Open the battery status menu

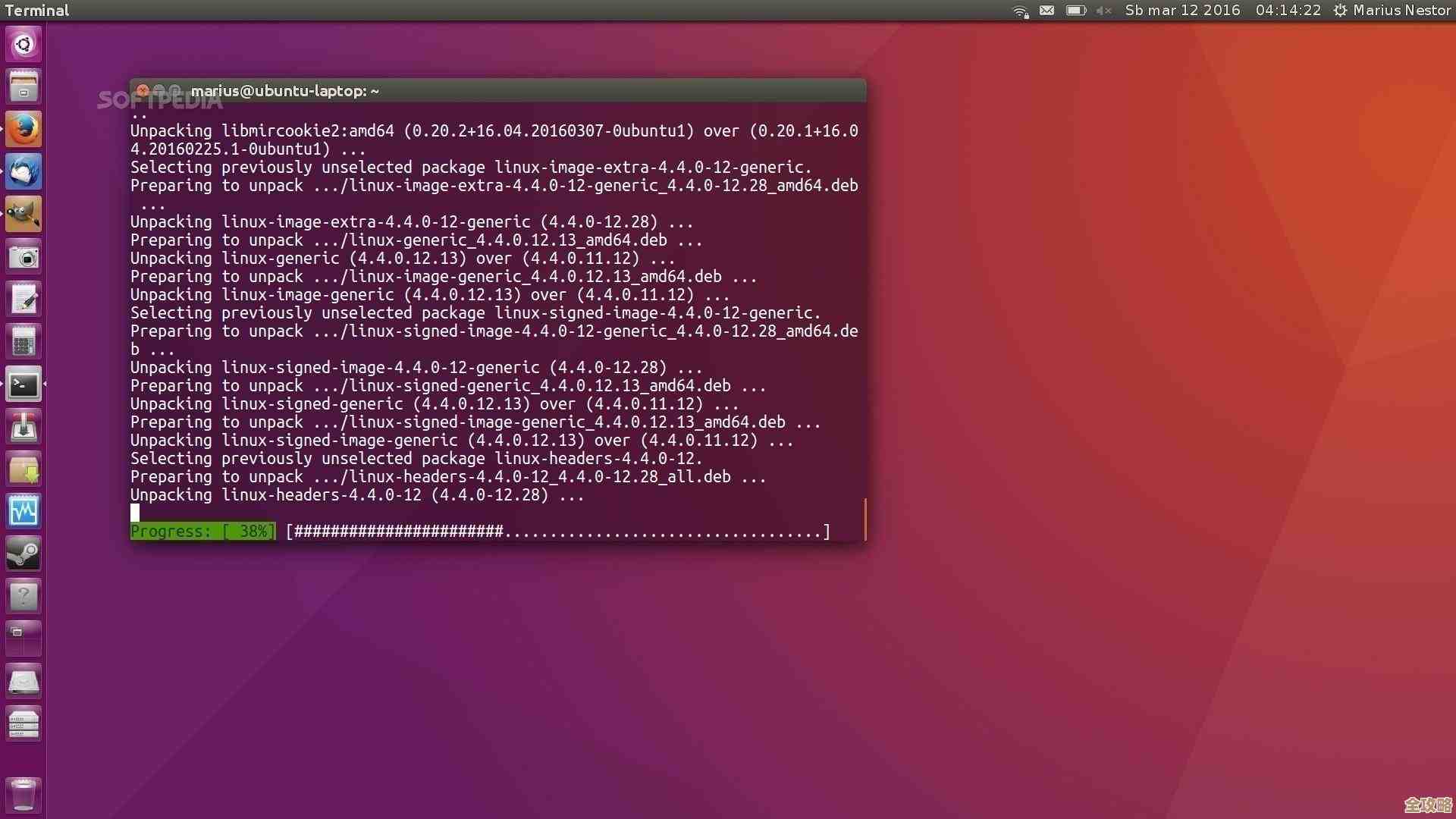point(1076,11)
